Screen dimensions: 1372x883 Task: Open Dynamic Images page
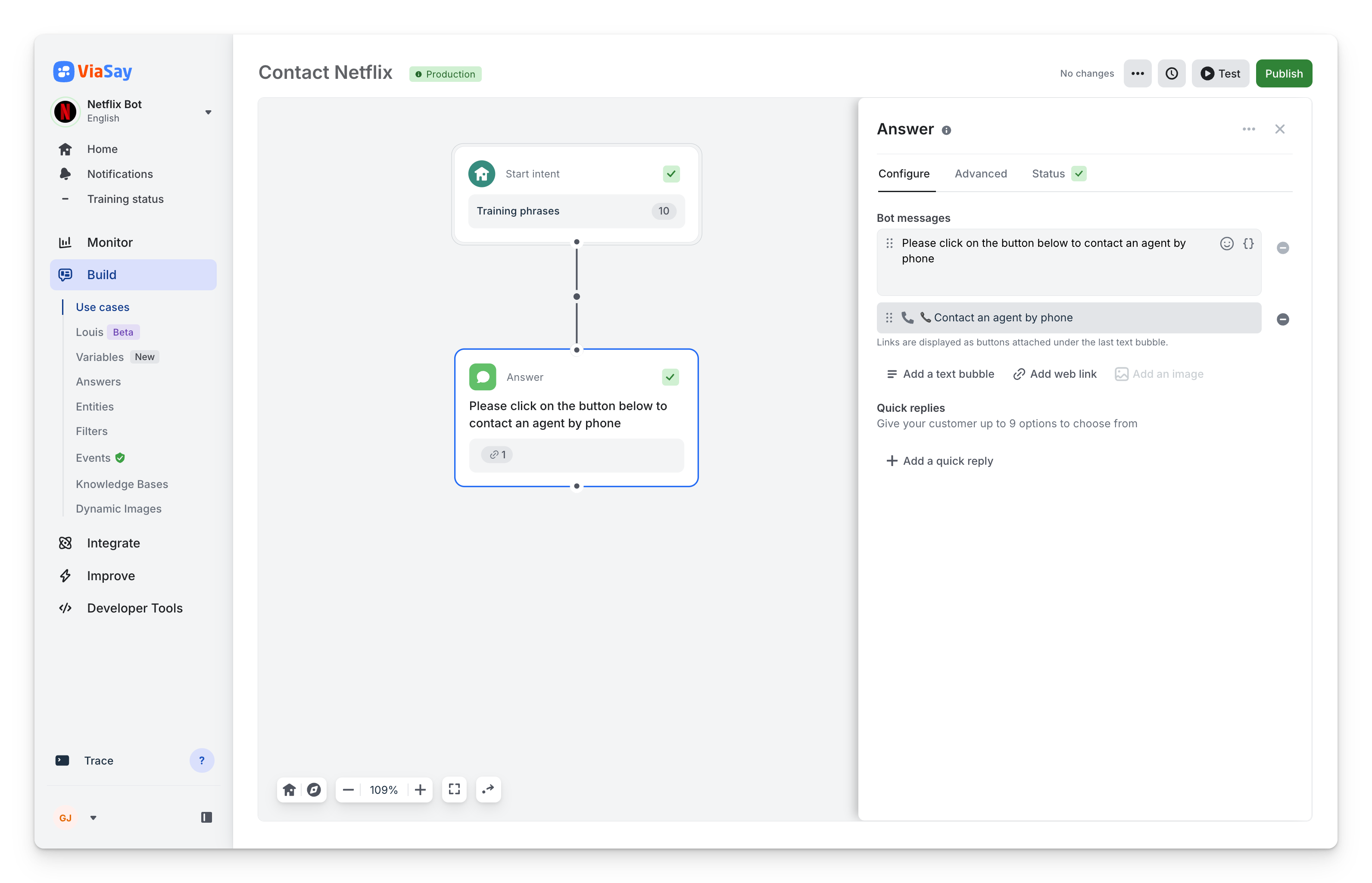119,509
